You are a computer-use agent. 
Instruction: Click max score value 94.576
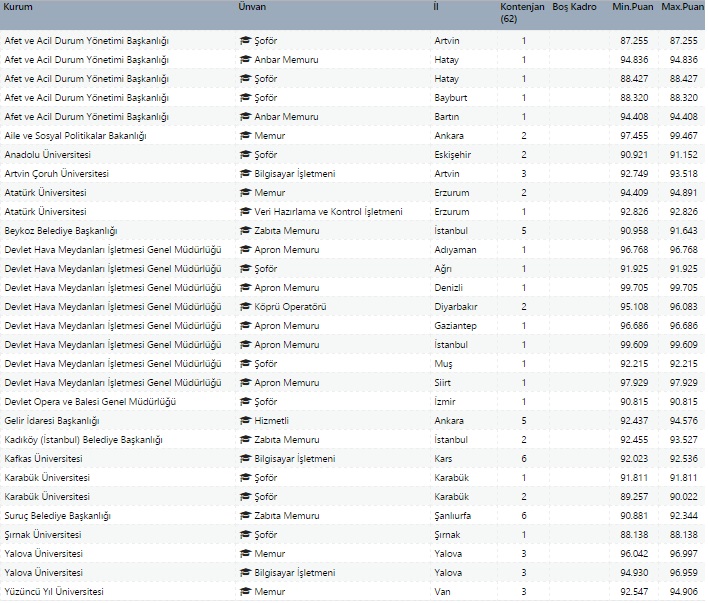click(x=684, y=421)
